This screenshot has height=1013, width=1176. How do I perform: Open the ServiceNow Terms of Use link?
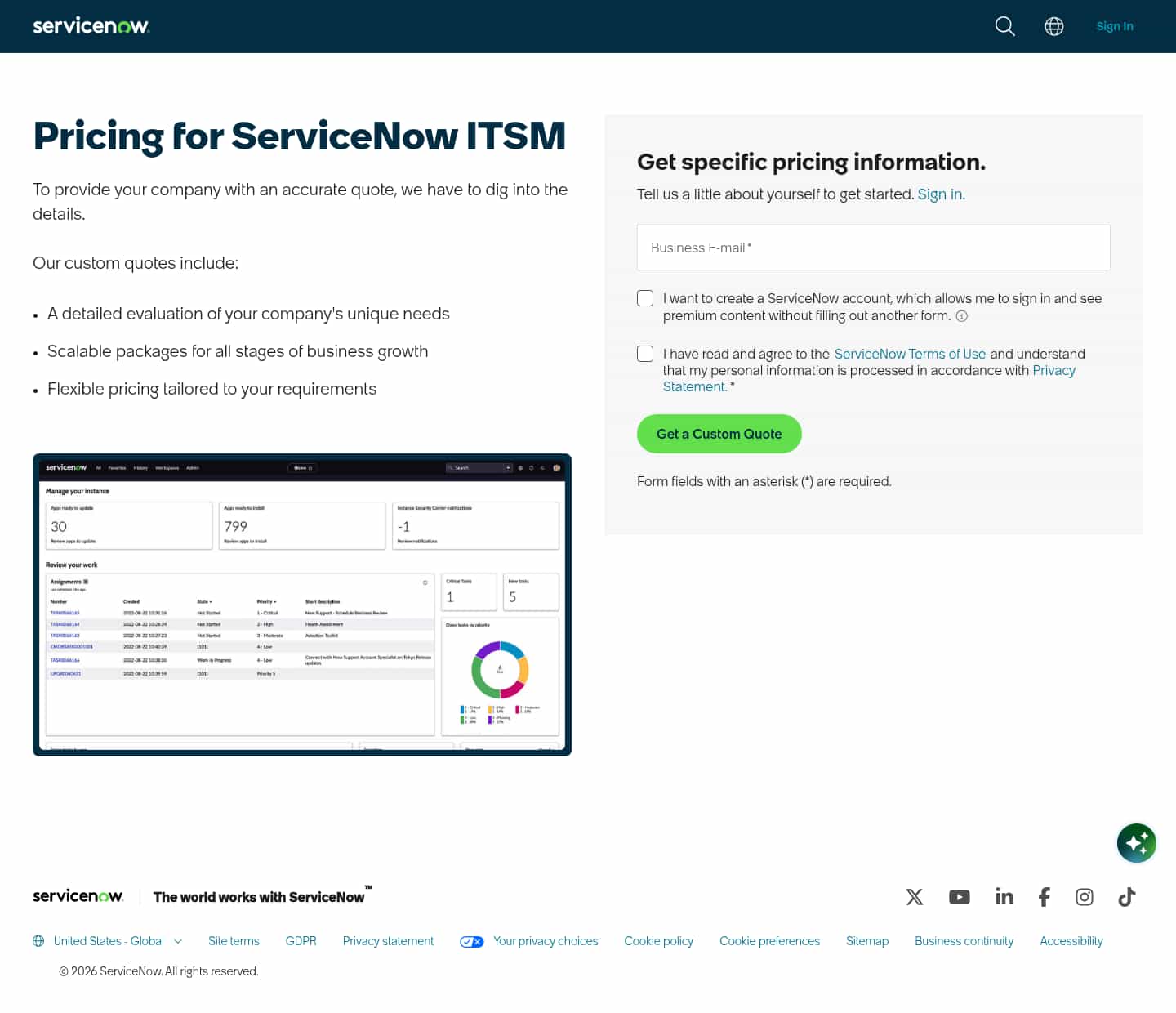pyautogui.click(x=910, y=354)
